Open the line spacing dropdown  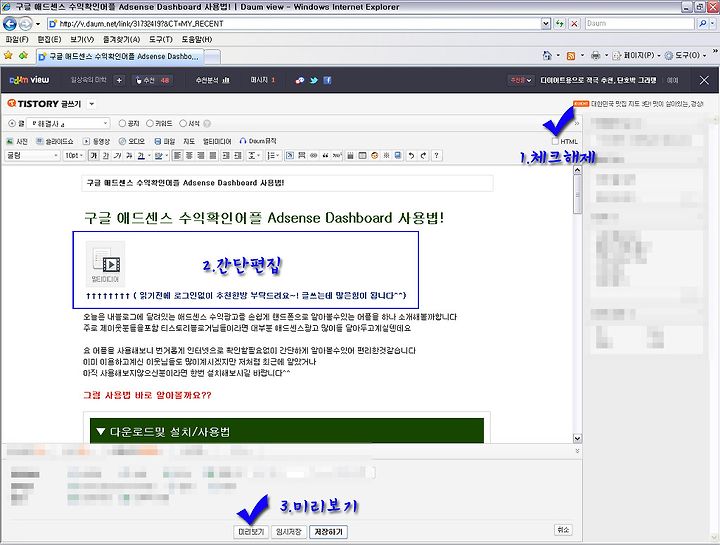(x=254, y=156)
